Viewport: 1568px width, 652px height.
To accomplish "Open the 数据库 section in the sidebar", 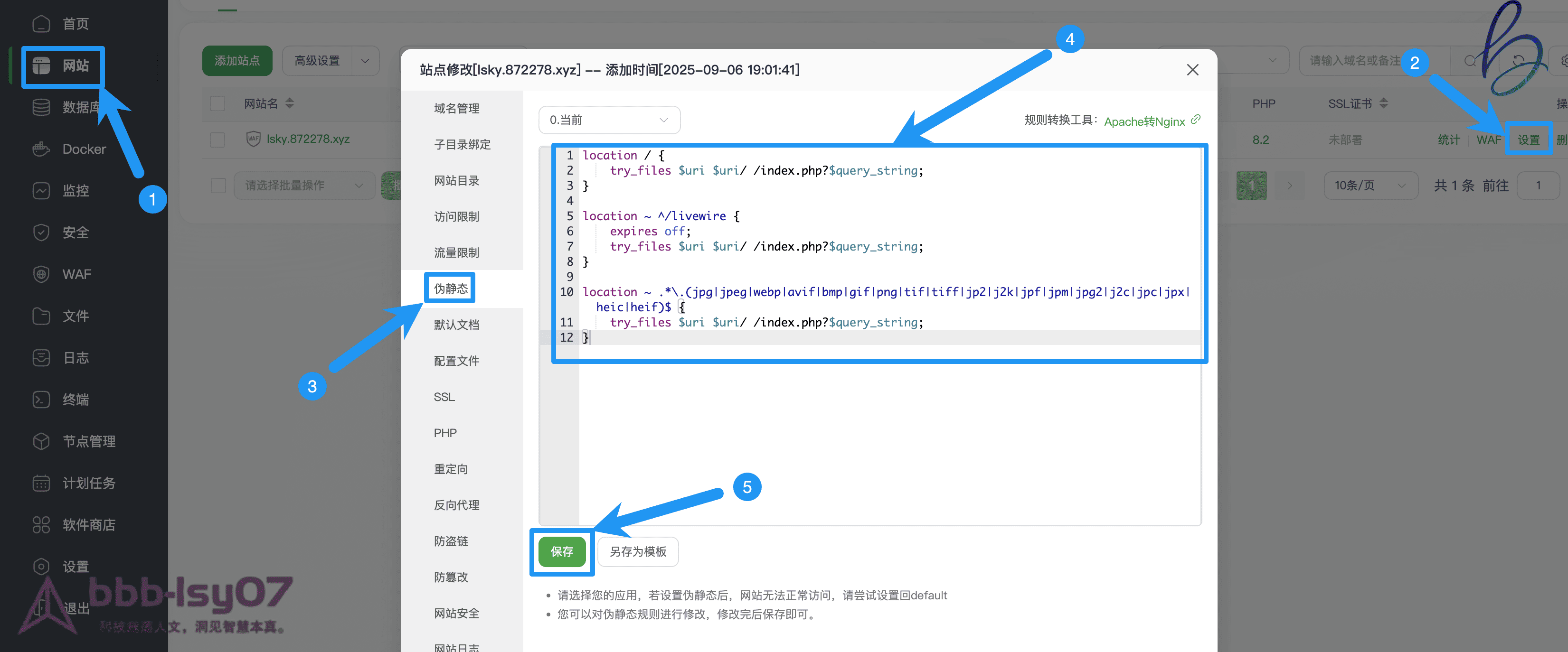I will (x=81, y=107).
